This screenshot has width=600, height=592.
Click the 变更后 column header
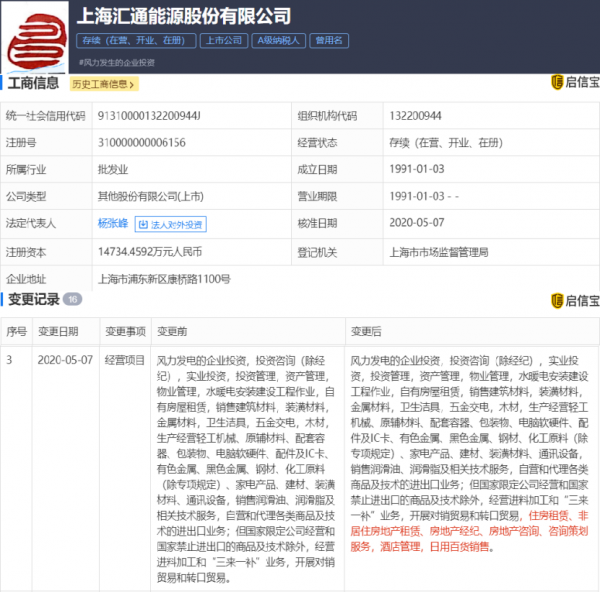(x=366, y=331)
